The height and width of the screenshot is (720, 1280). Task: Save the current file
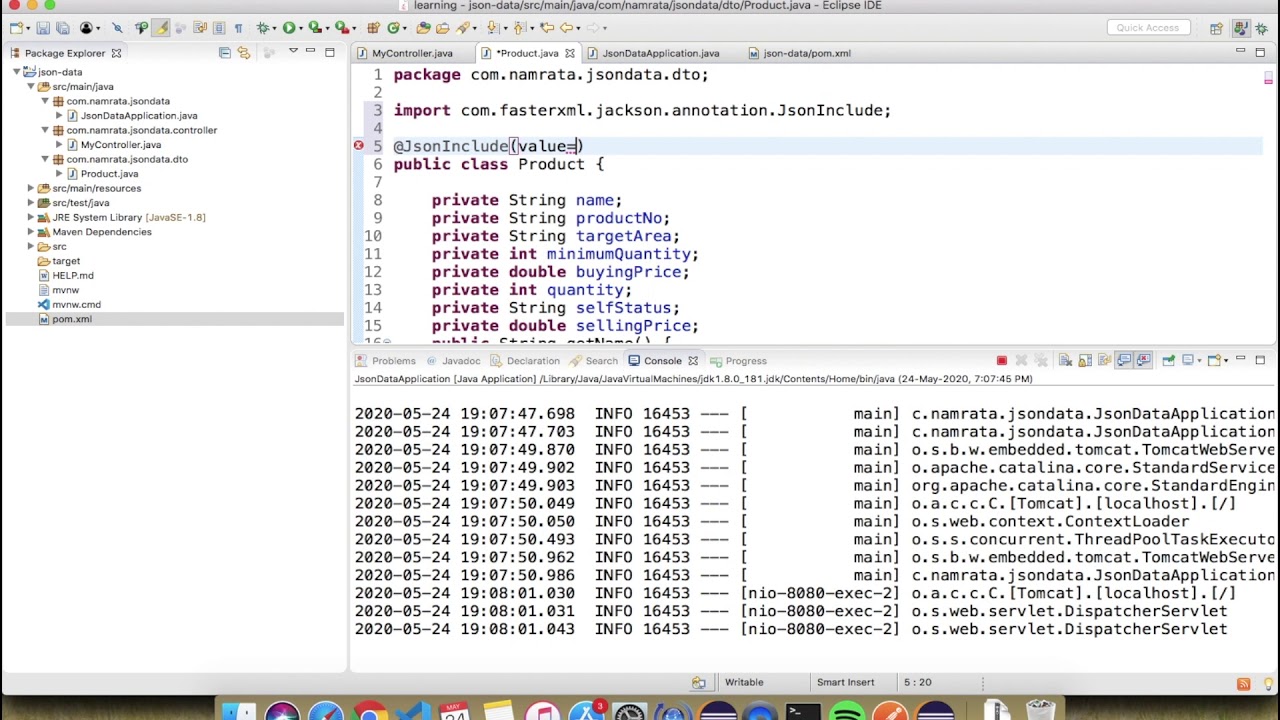(43, 28)
